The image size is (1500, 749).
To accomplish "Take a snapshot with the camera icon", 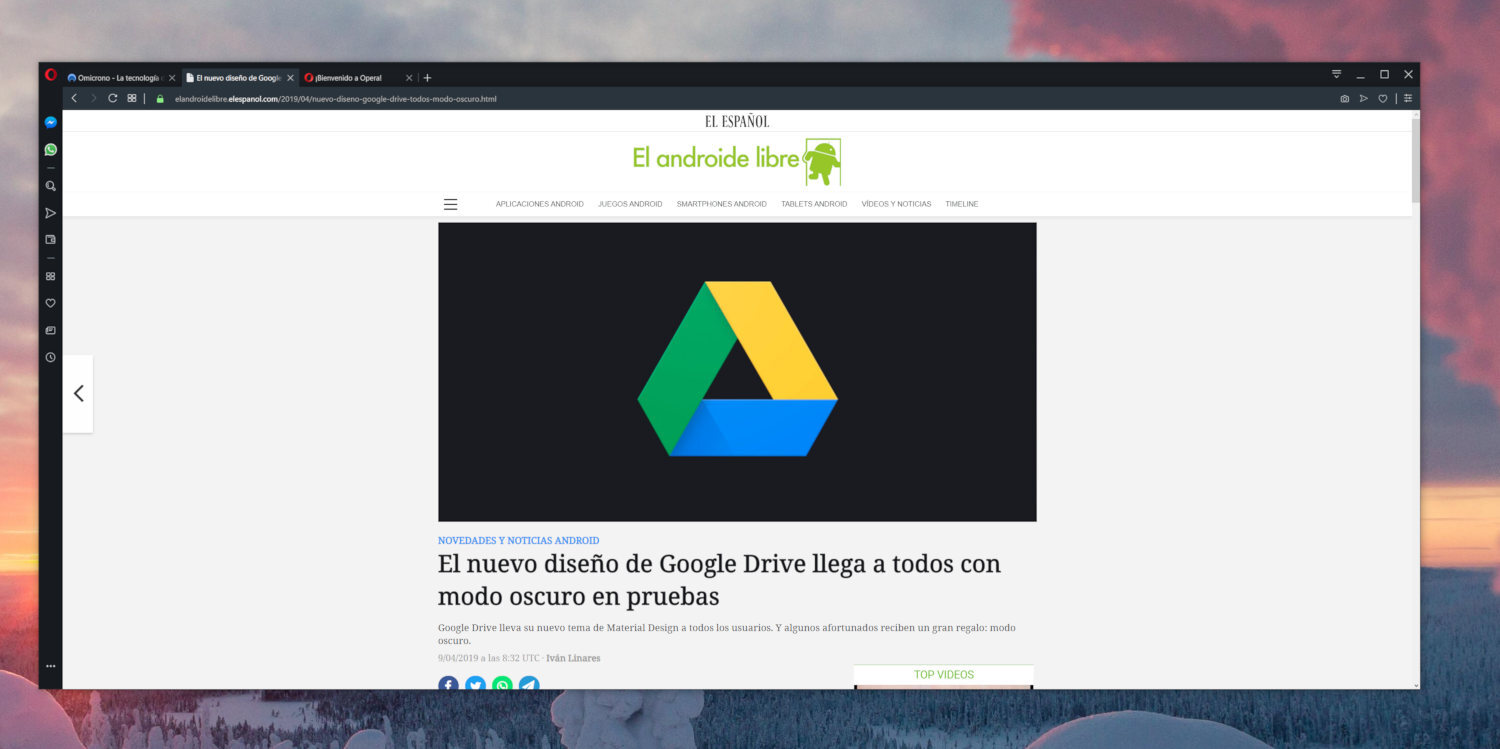I will (x=1344, y=99).
